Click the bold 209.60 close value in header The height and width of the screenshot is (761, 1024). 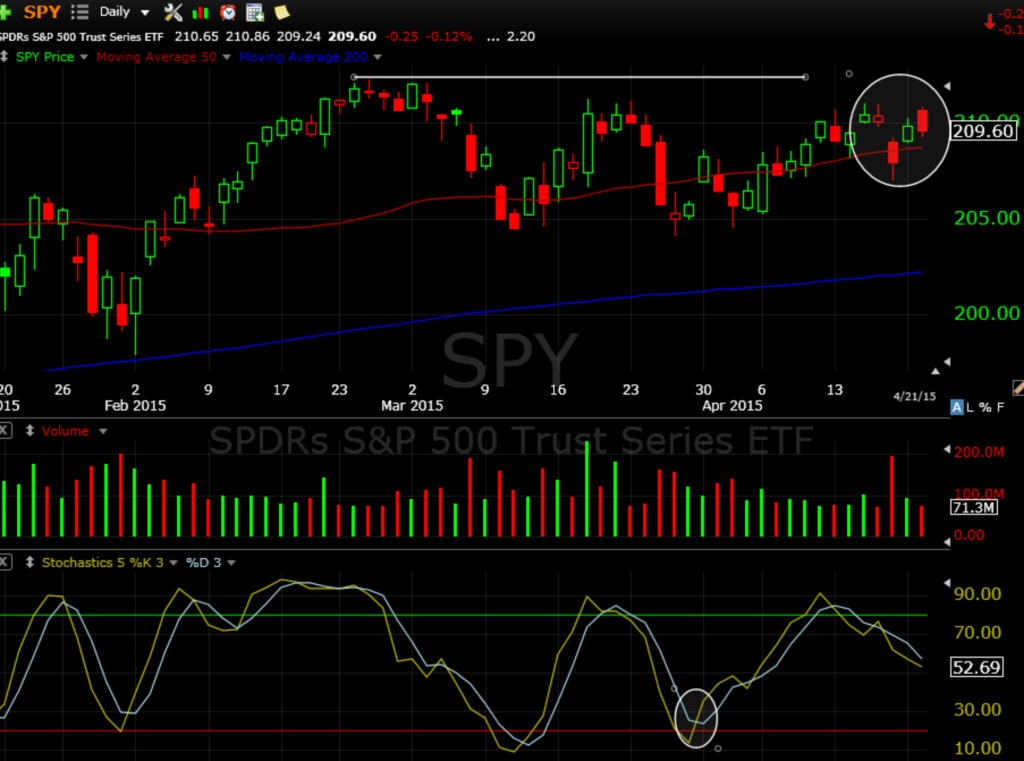(352, 37)
